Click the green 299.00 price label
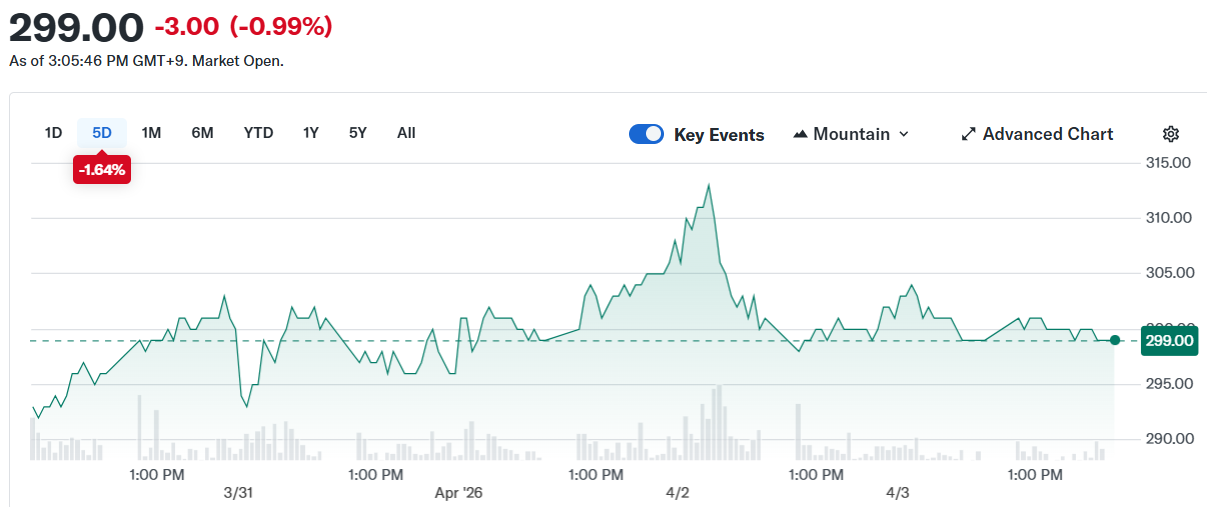Screen dimensions: 1207x507 coord(1169,341)
